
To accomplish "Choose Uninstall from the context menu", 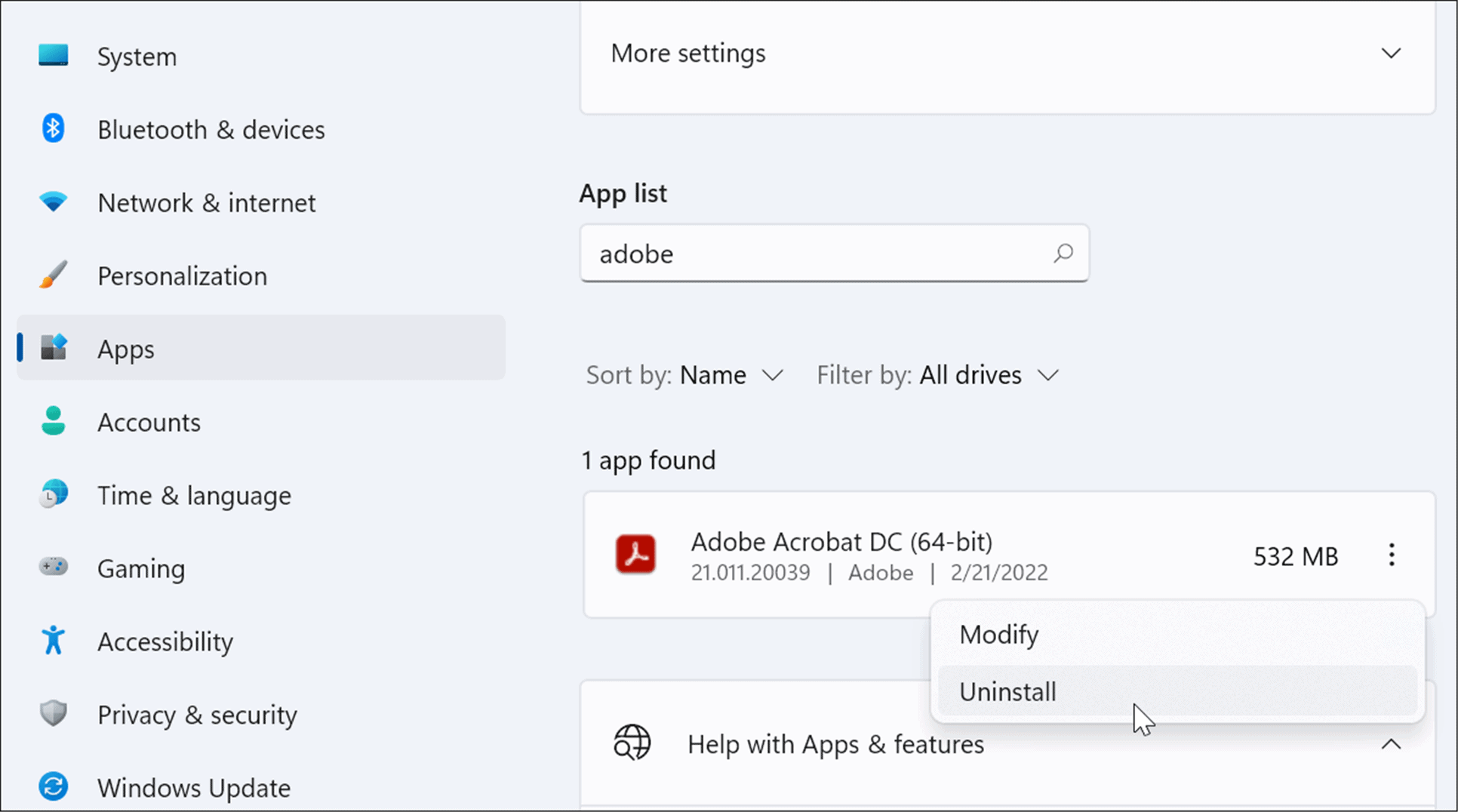I will (1007, 692).
